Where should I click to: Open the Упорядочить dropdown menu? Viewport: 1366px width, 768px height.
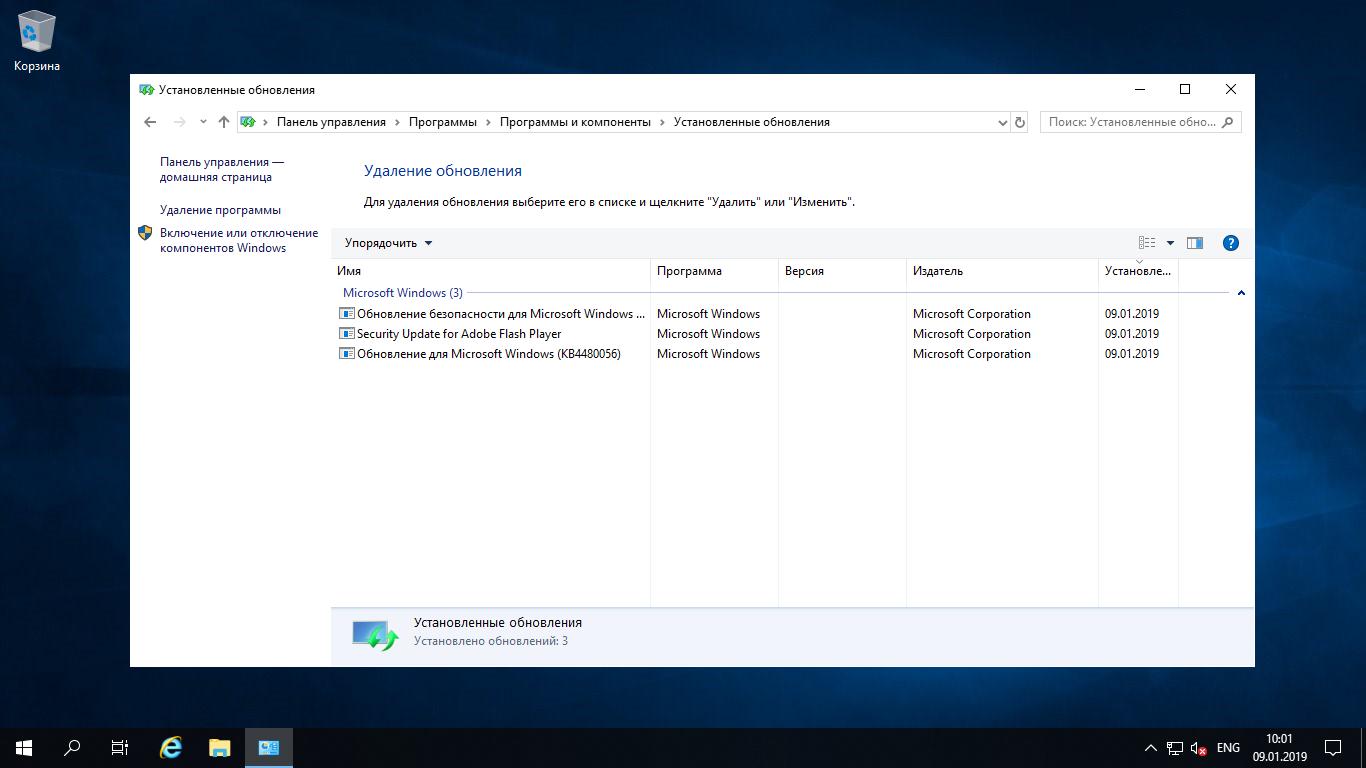[389, 243]
